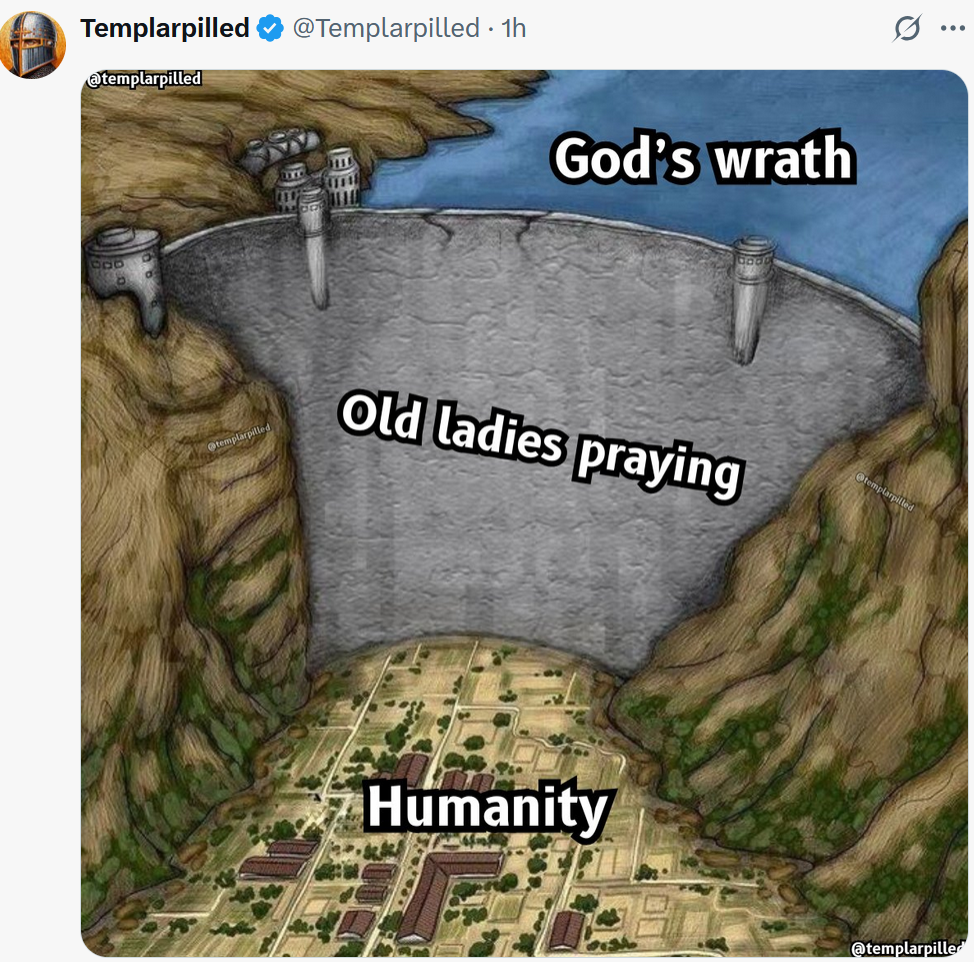The width and height of the screenshot is (974, 962).
Task: Open the 1h timestamp link
Action: point(514,29)
